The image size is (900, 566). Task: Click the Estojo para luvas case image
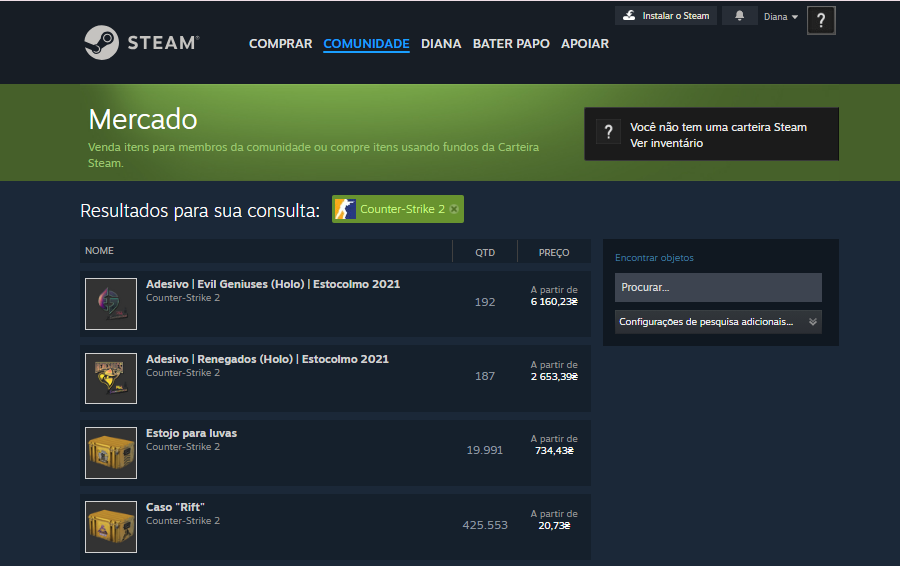[x=111, y=452]
